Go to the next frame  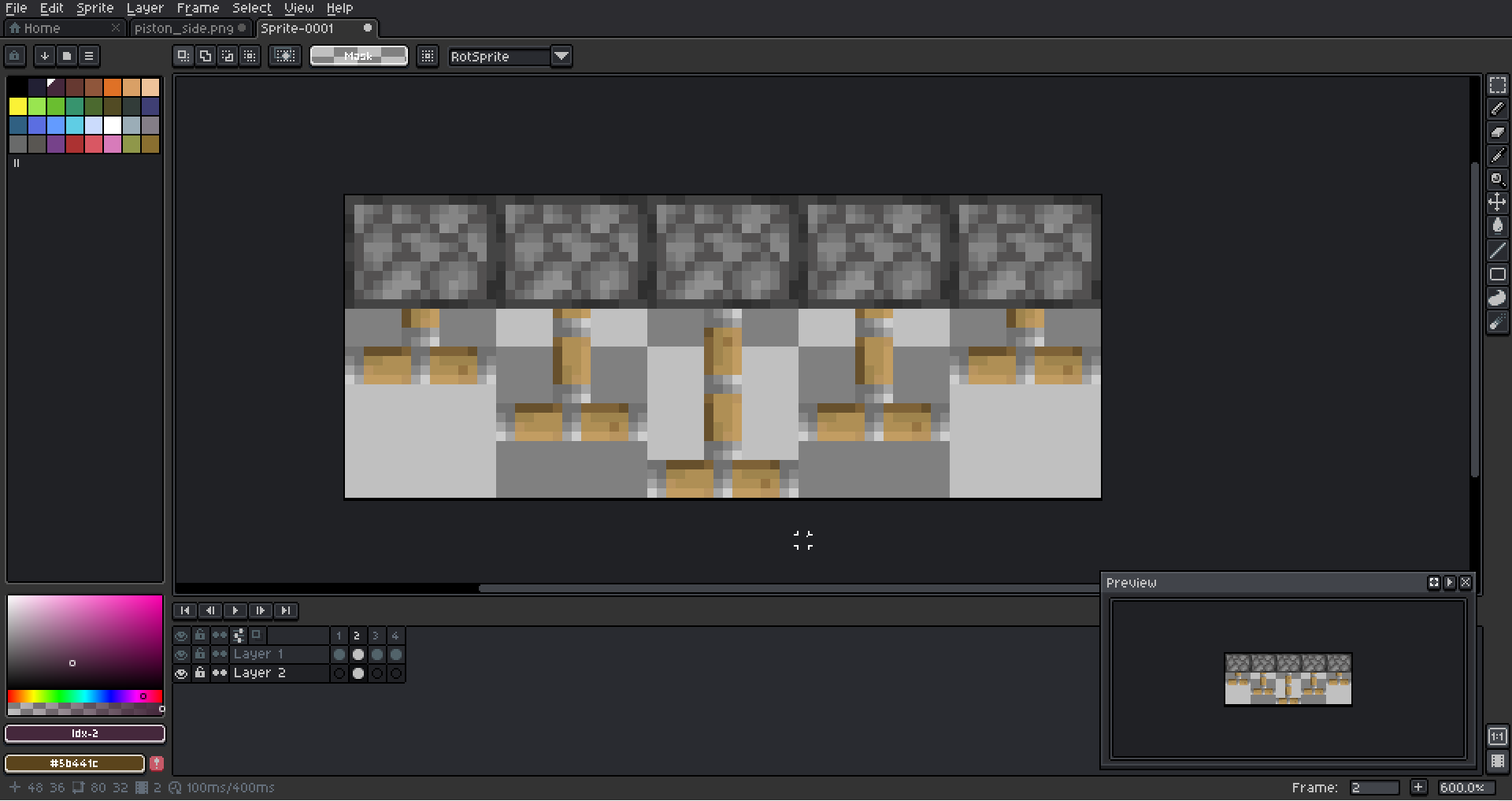(261, 610)
